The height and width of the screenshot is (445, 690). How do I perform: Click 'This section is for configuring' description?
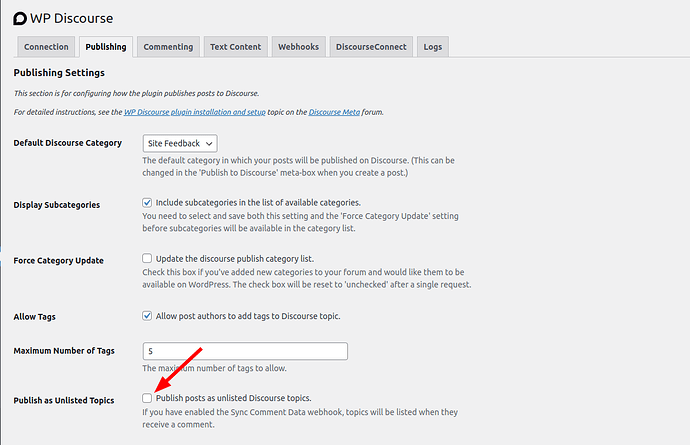coord(136,93)
